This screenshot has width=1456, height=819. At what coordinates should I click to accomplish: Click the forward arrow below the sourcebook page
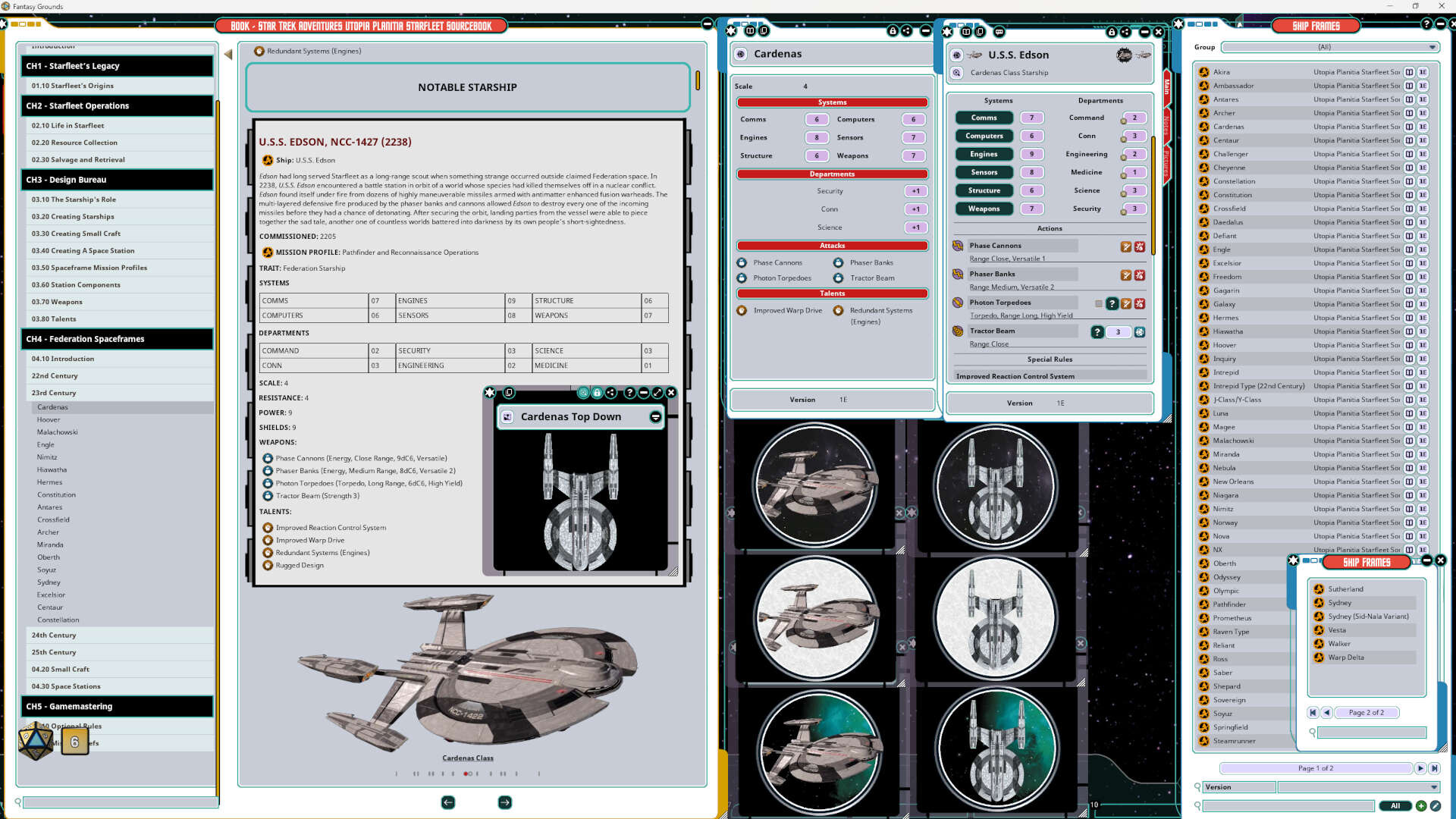click(x=504, y=802)
